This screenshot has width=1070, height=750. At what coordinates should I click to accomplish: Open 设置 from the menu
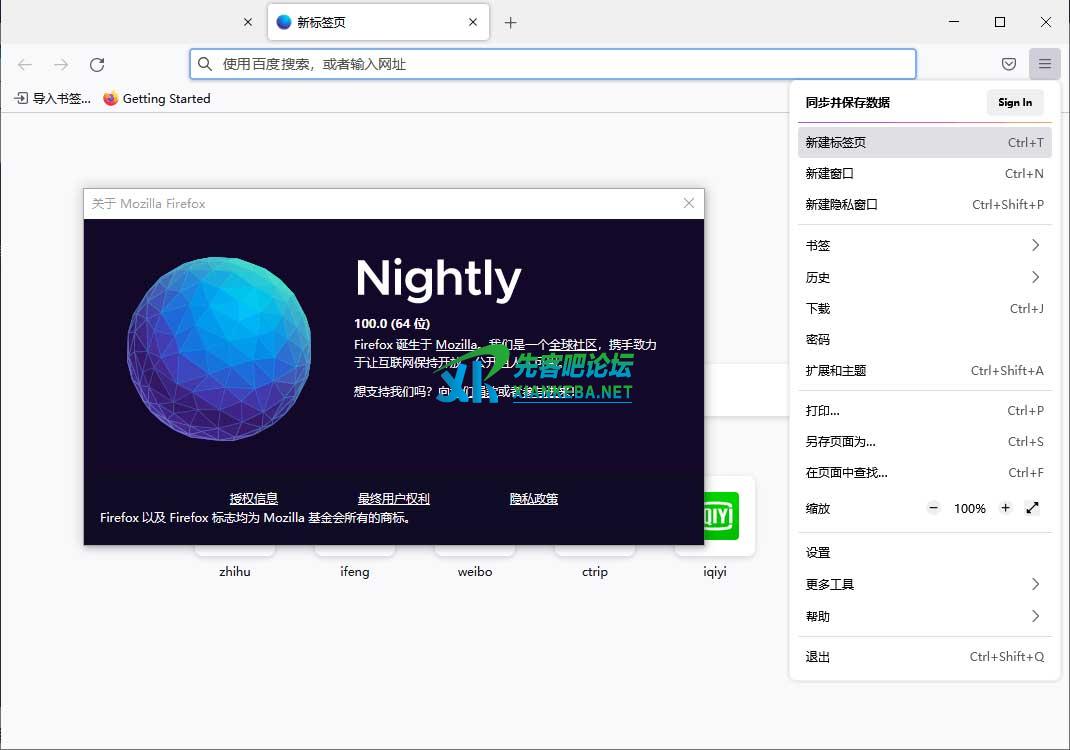click(818, 553)
